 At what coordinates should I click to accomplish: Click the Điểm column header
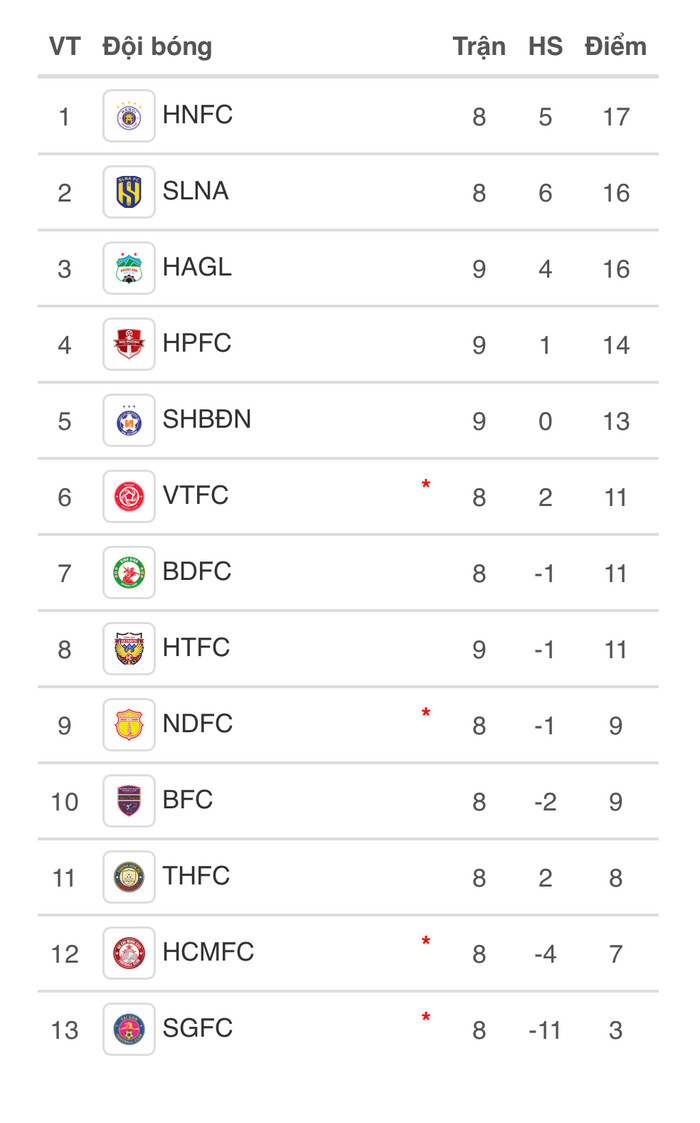615,46
